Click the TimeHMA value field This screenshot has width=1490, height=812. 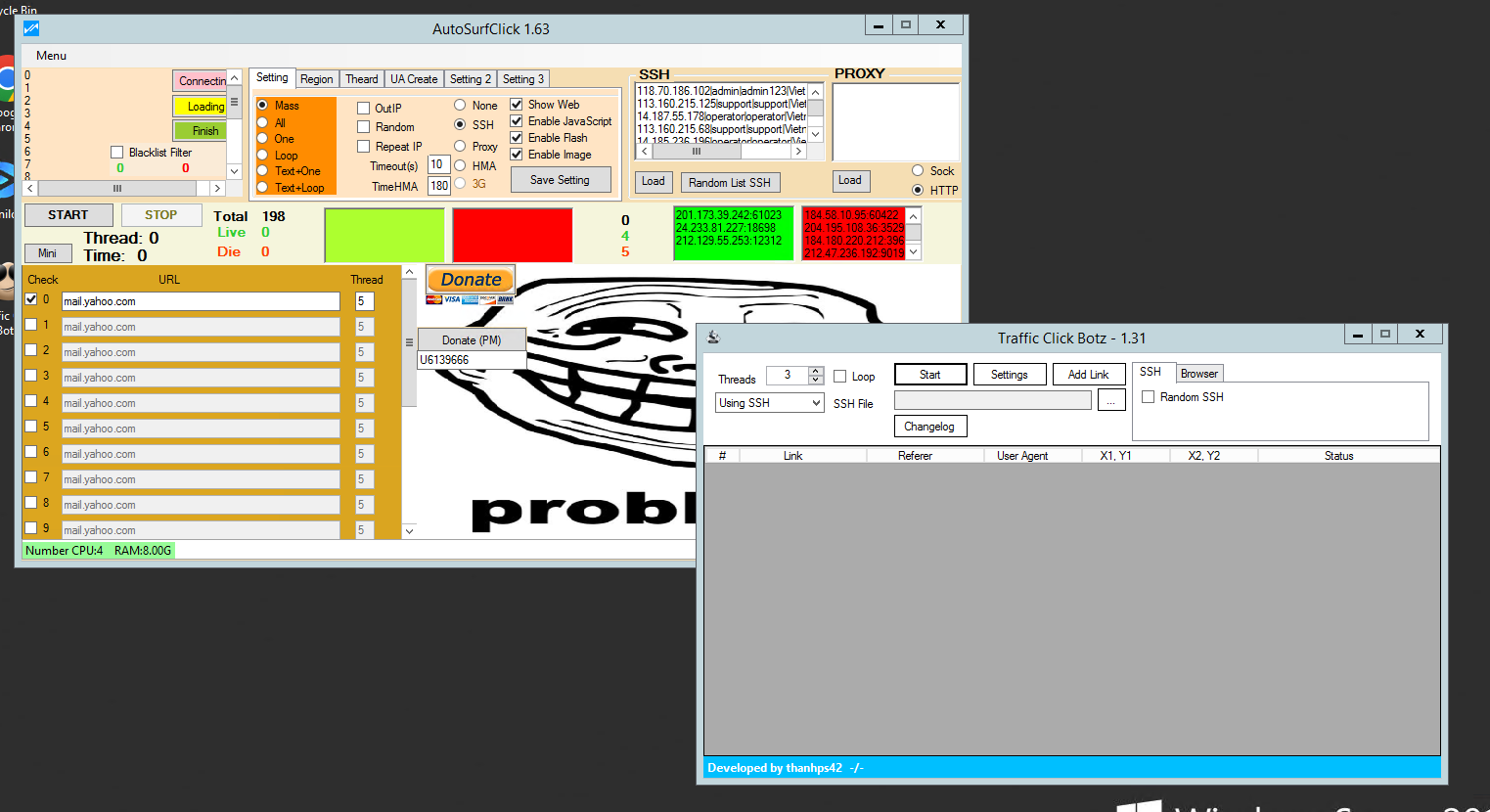(x=438, y=185)
